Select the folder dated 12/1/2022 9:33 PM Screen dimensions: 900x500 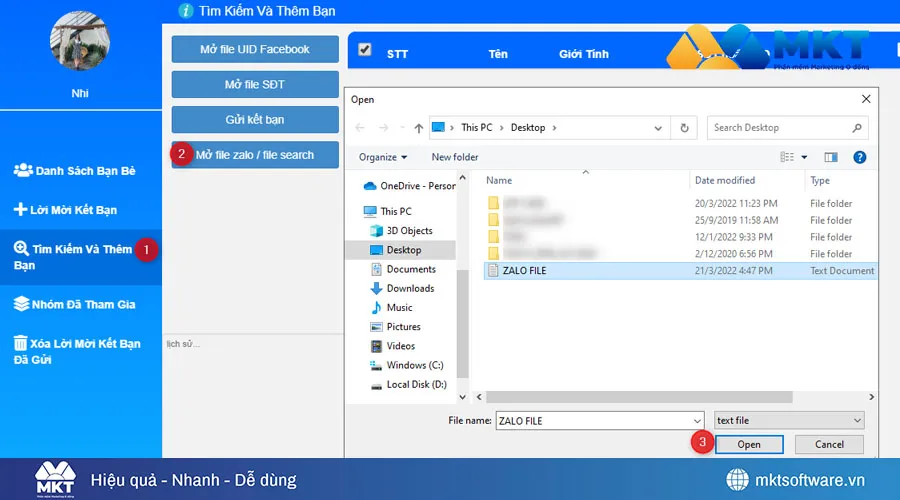(681, 237)
